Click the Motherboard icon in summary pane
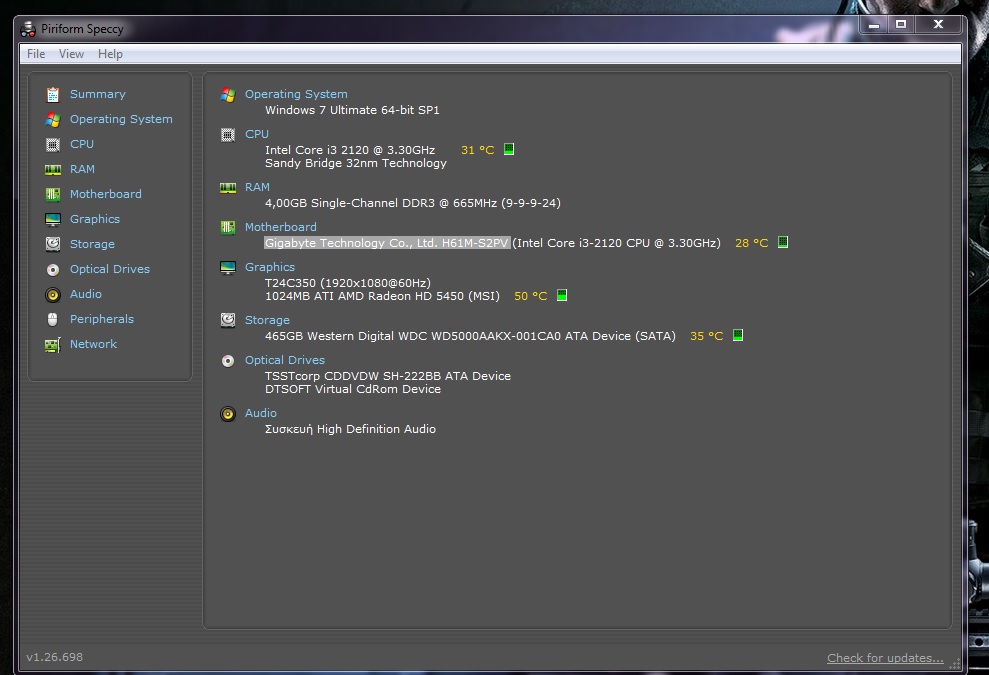This screenshot has height=675, width=989. (x=228, y=227)
